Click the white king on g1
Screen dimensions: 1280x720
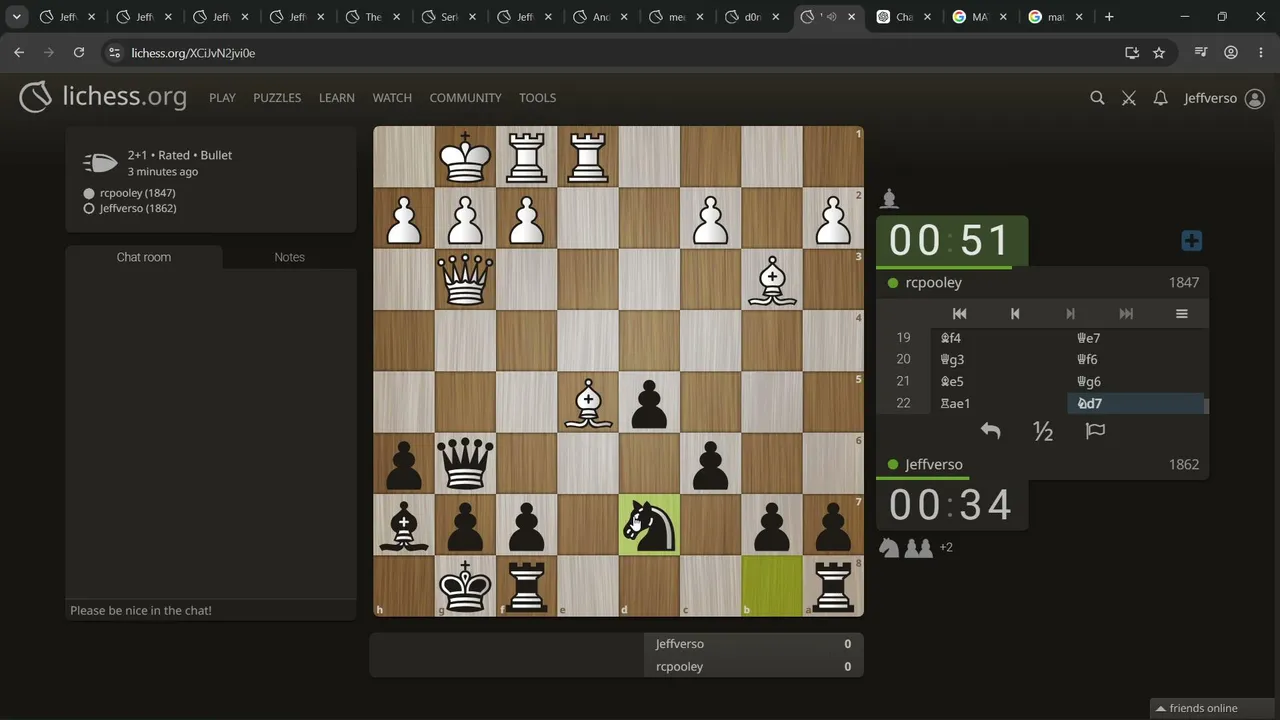[x=465, y=156]
